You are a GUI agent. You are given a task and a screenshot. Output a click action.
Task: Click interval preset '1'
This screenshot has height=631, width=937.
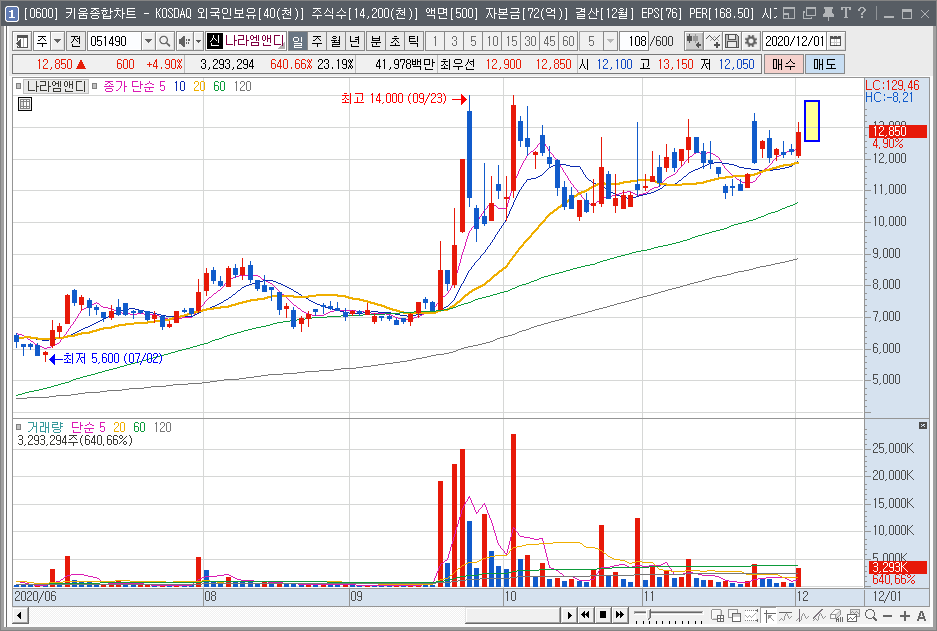[x=435, y=41]
